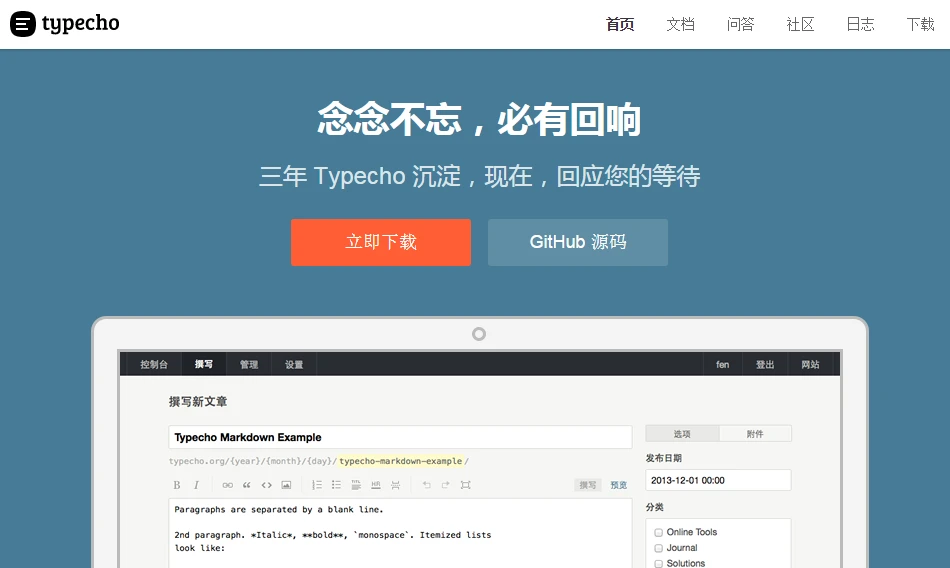Click the blockquote icon in editor
This screenshot has width=950, height=568.
point(247,485)
